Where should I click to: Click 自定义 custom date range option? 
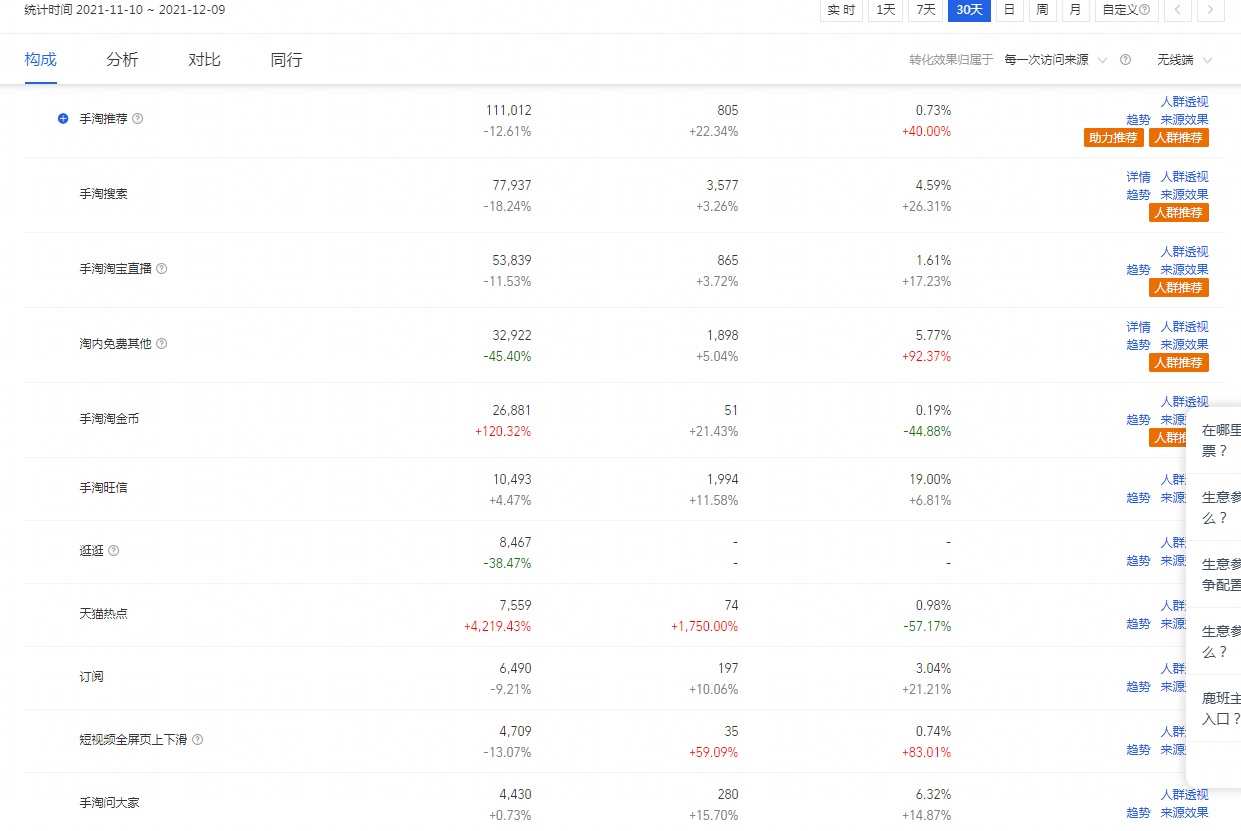click(x=1126, y=10)
